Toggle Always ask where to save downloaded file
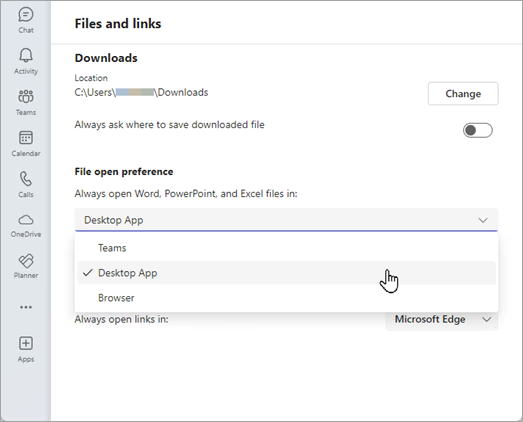The image size is (523, 422). [x=477, y=130]
